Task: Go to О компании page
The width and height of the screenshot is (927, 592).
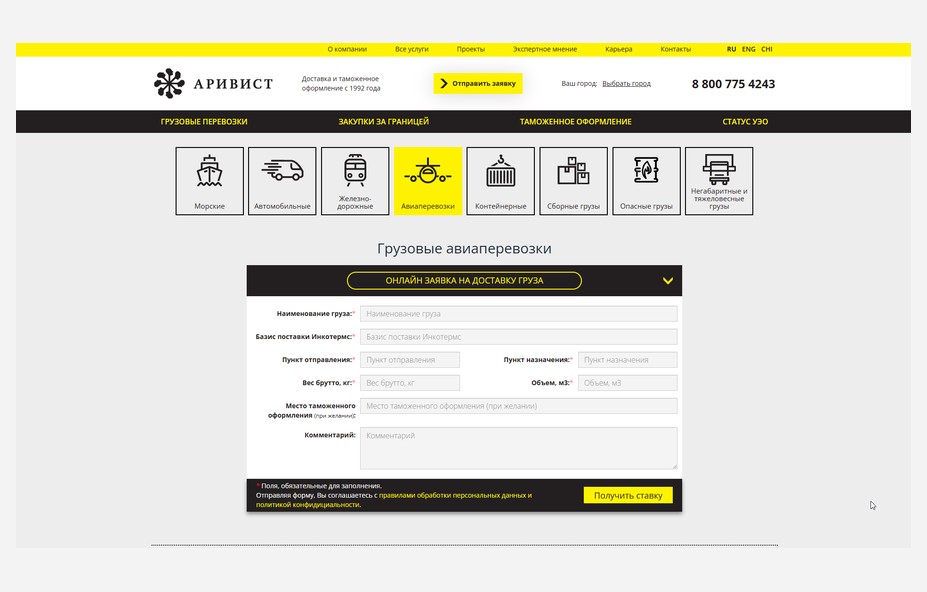Action: pos(347,49)
